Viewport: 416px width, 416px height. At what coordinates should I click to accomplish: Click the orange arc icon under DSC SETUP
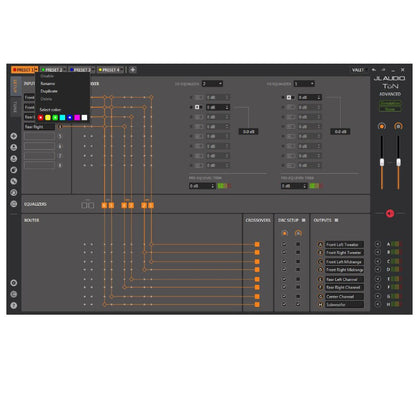point(298,233)
